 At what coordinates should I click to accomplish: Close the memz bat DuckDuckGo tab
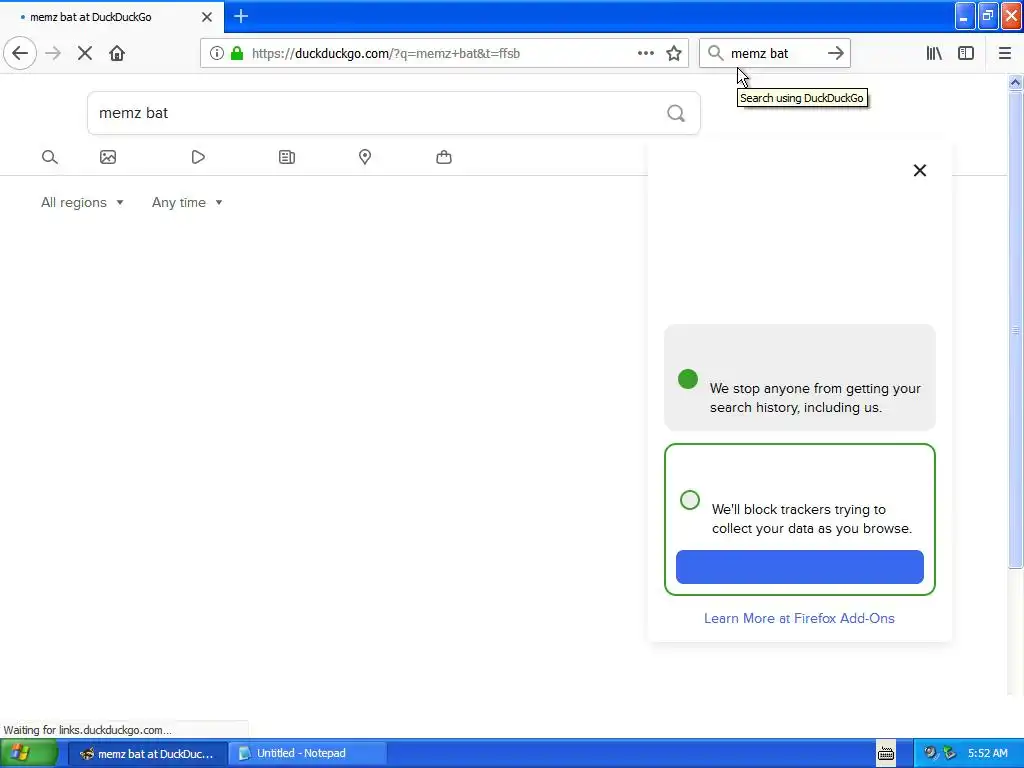207,17
